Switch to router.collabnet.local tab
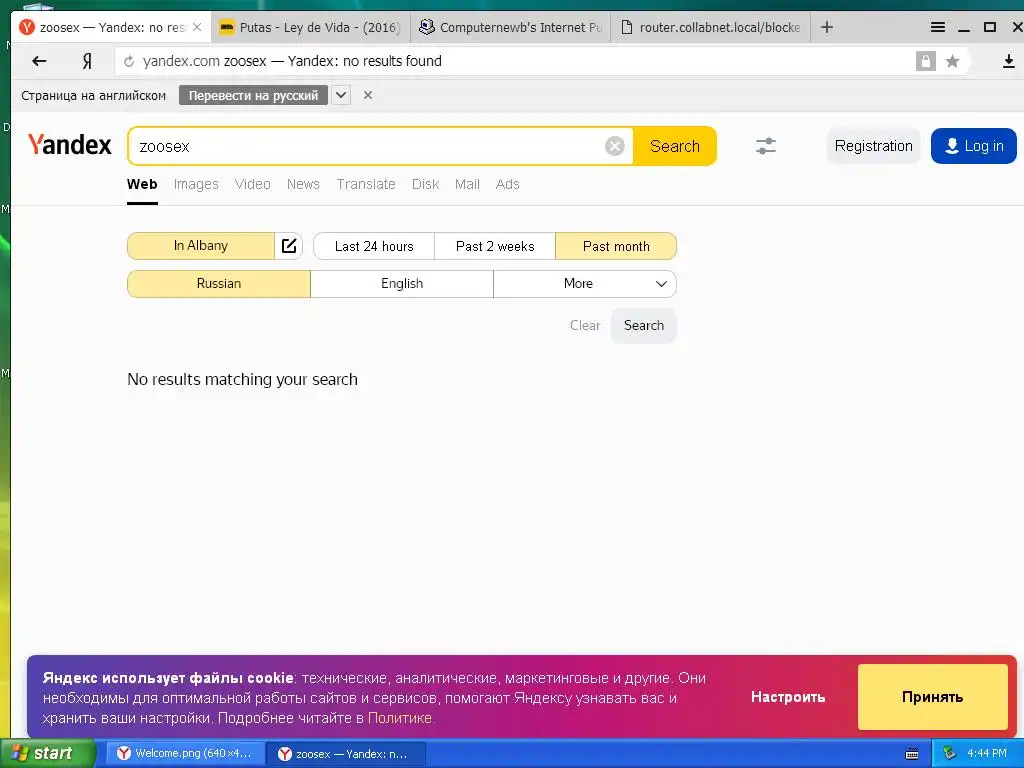Screen dimensions: 1024x768 point(711,27)
